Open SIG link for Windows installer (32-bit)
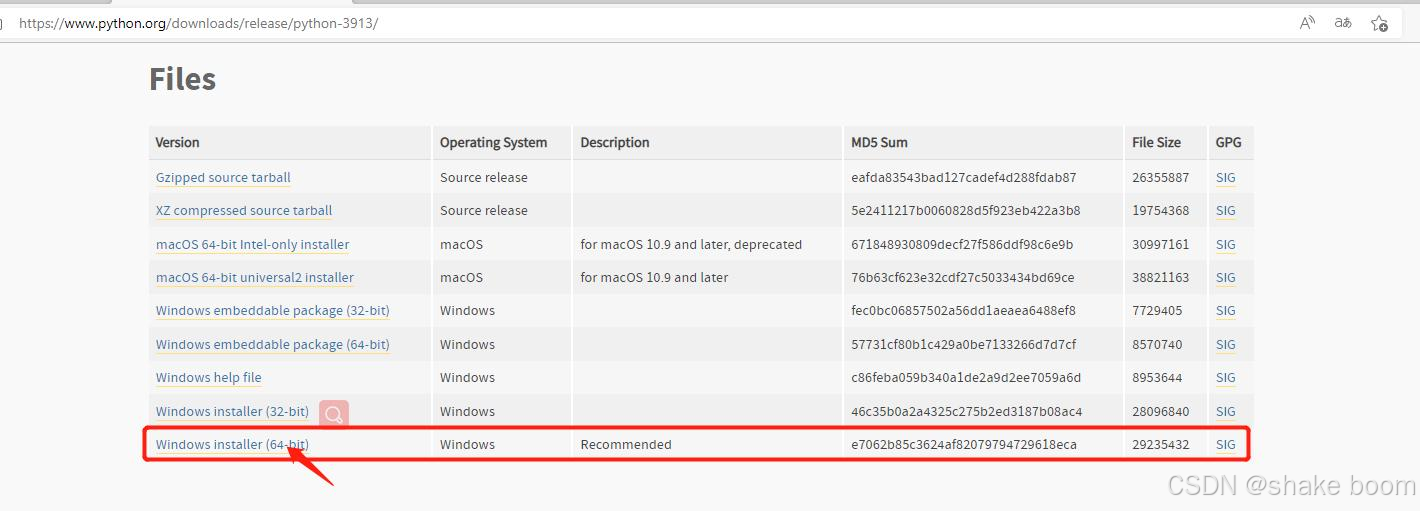This screenshot has width=1420, height=511. pyautogui.click(x=1226, y=412)
